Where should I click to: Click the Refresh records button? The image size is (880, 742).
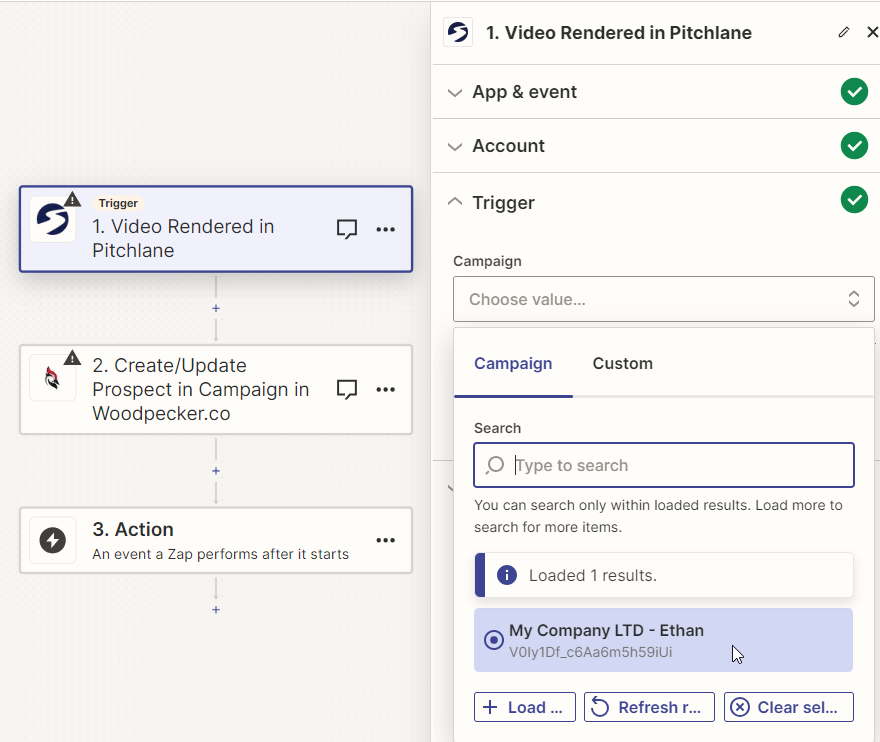(649, 707)
